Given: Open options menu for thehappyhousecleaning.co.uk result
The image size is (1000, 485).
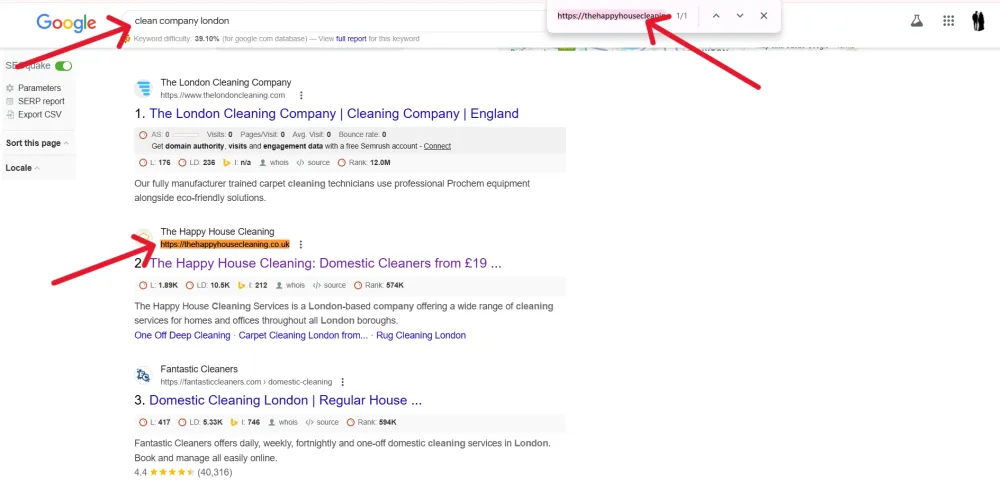Looking at the screenshot, I should coord(300,244).
